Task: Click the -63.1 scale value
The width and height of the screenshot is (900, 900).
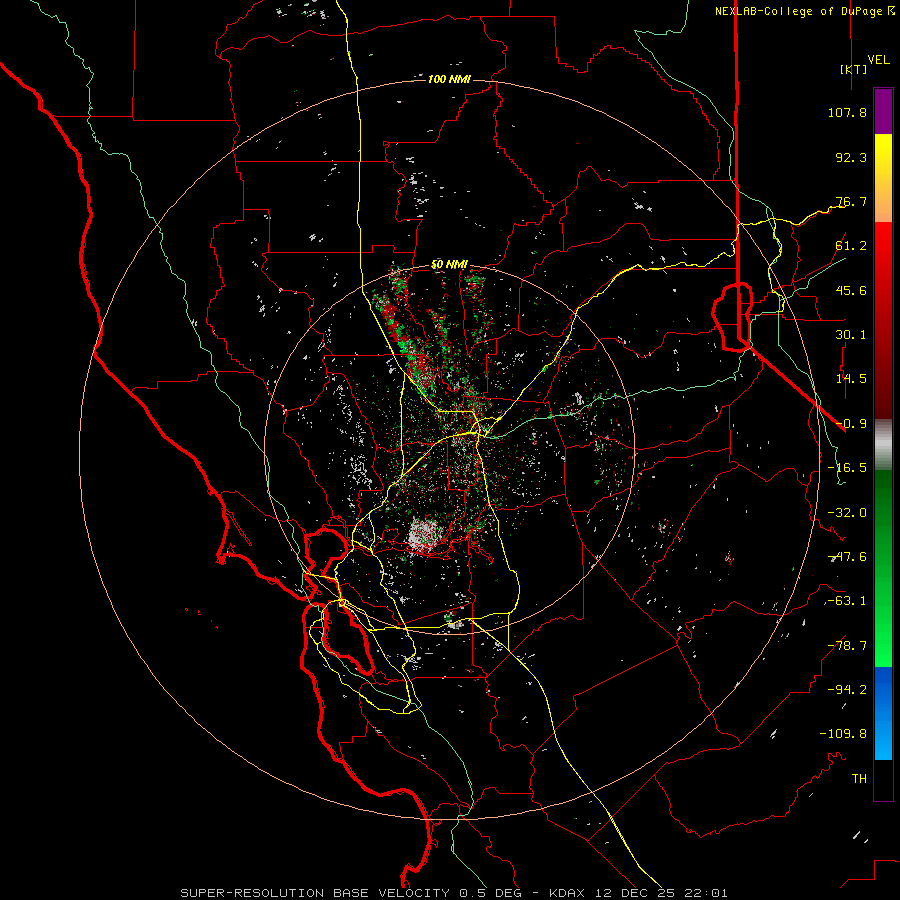Action: click(847, 601)
